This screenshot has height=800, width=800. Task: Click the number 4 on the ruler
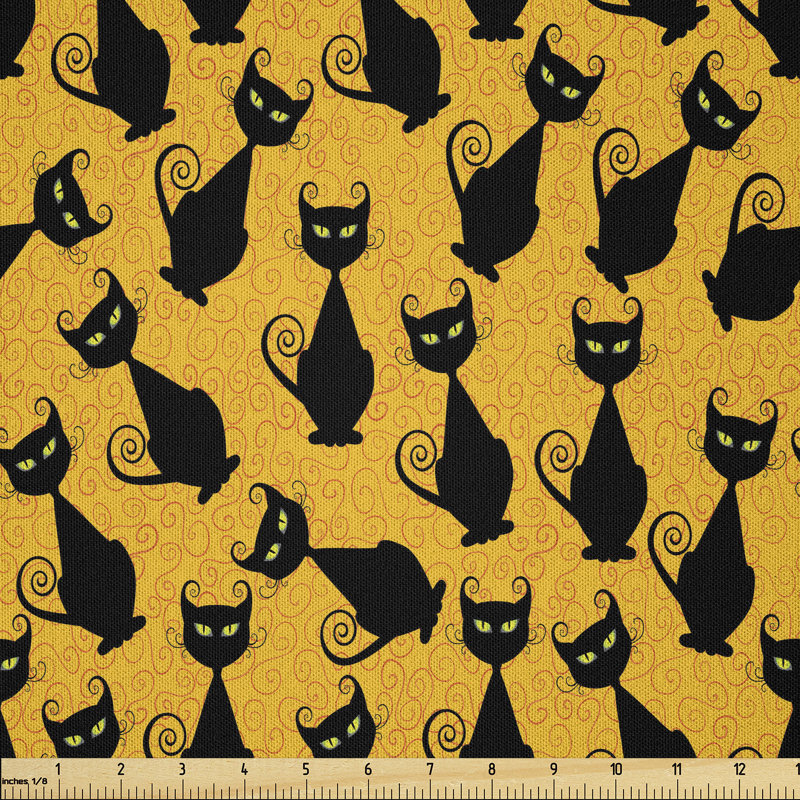tap(244, 769)
